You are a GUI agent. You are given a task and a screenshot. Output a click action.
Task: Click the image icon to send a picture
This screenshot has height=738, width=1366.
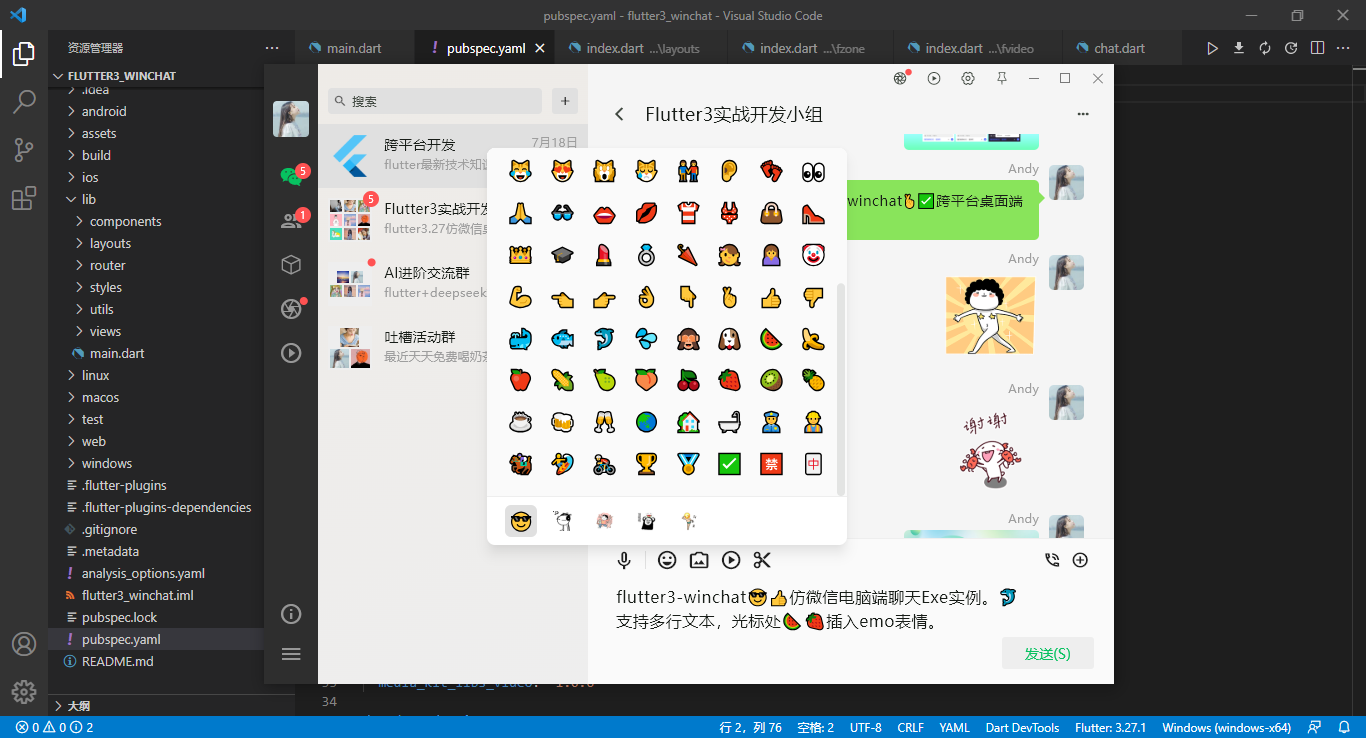[x=699, y=560]
